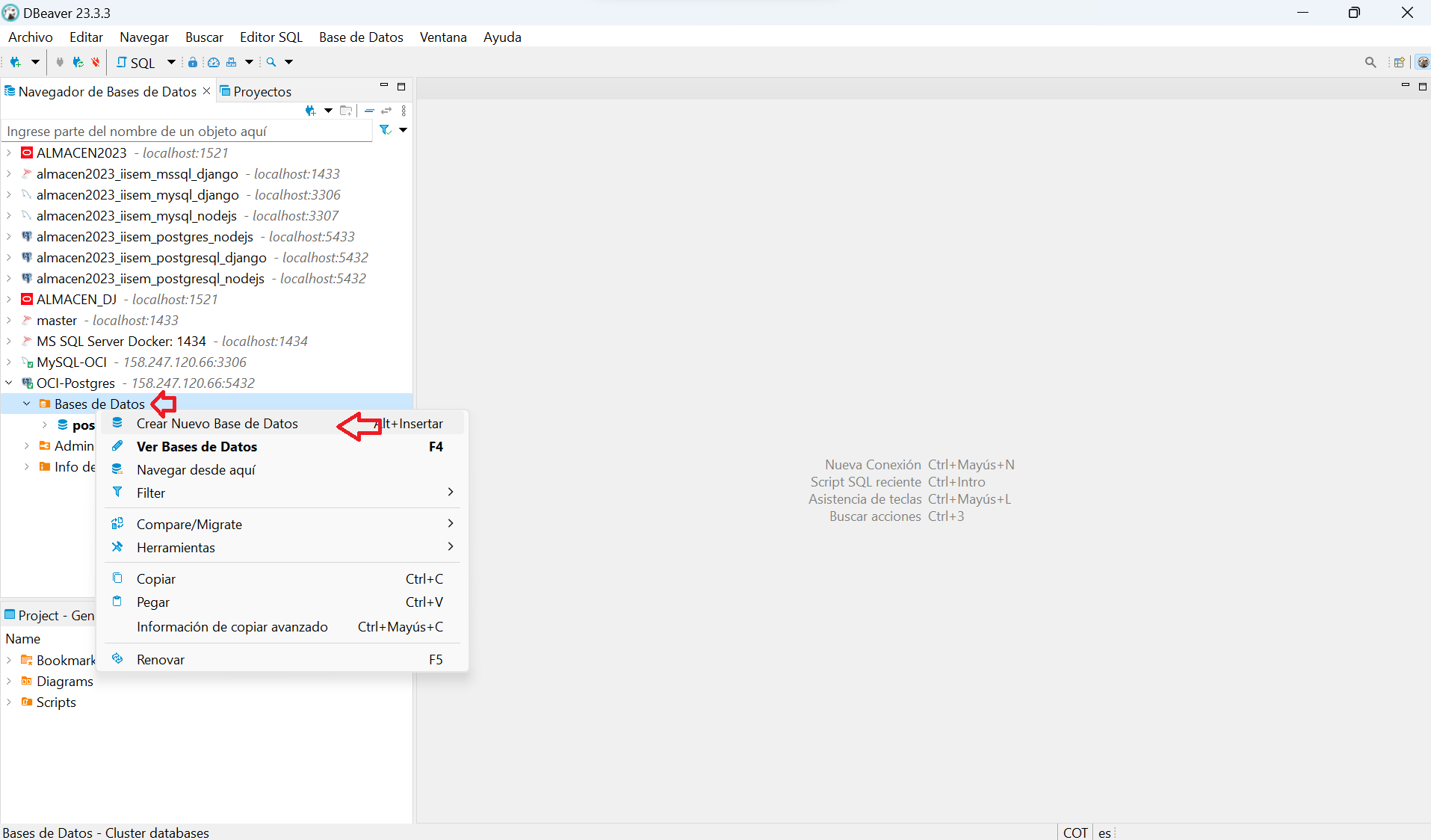Select almacen2023_iisem_mysql_django connection

coord(137,194)
